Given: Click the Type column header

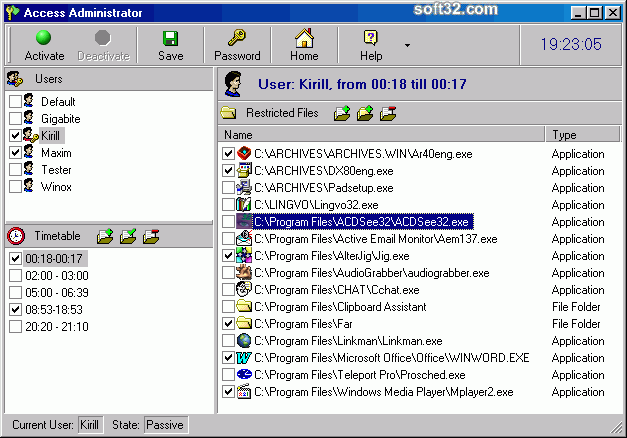Looking at the screenshot, I should pos(583,135).
